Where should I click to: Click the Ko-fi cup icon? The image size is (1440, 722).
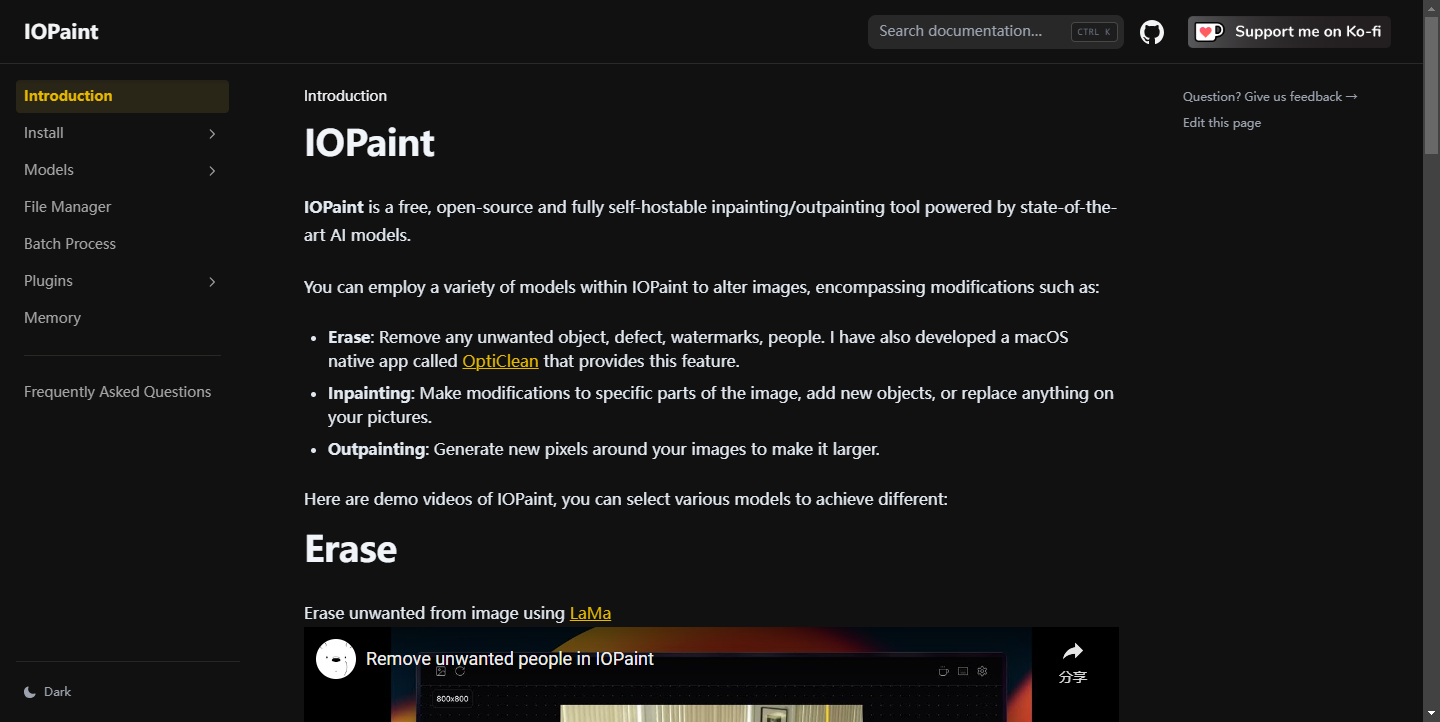click(x=1209, y=32)
